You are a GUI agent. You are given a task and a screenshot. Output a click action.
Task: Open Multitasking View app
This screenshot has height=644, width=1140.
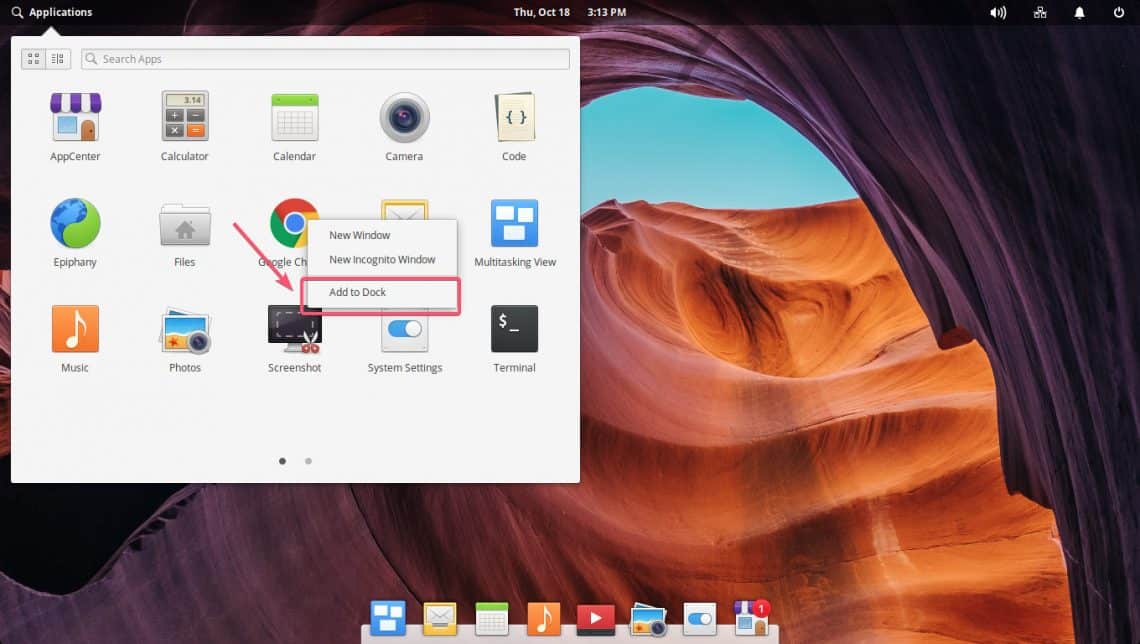coord(514,224)
